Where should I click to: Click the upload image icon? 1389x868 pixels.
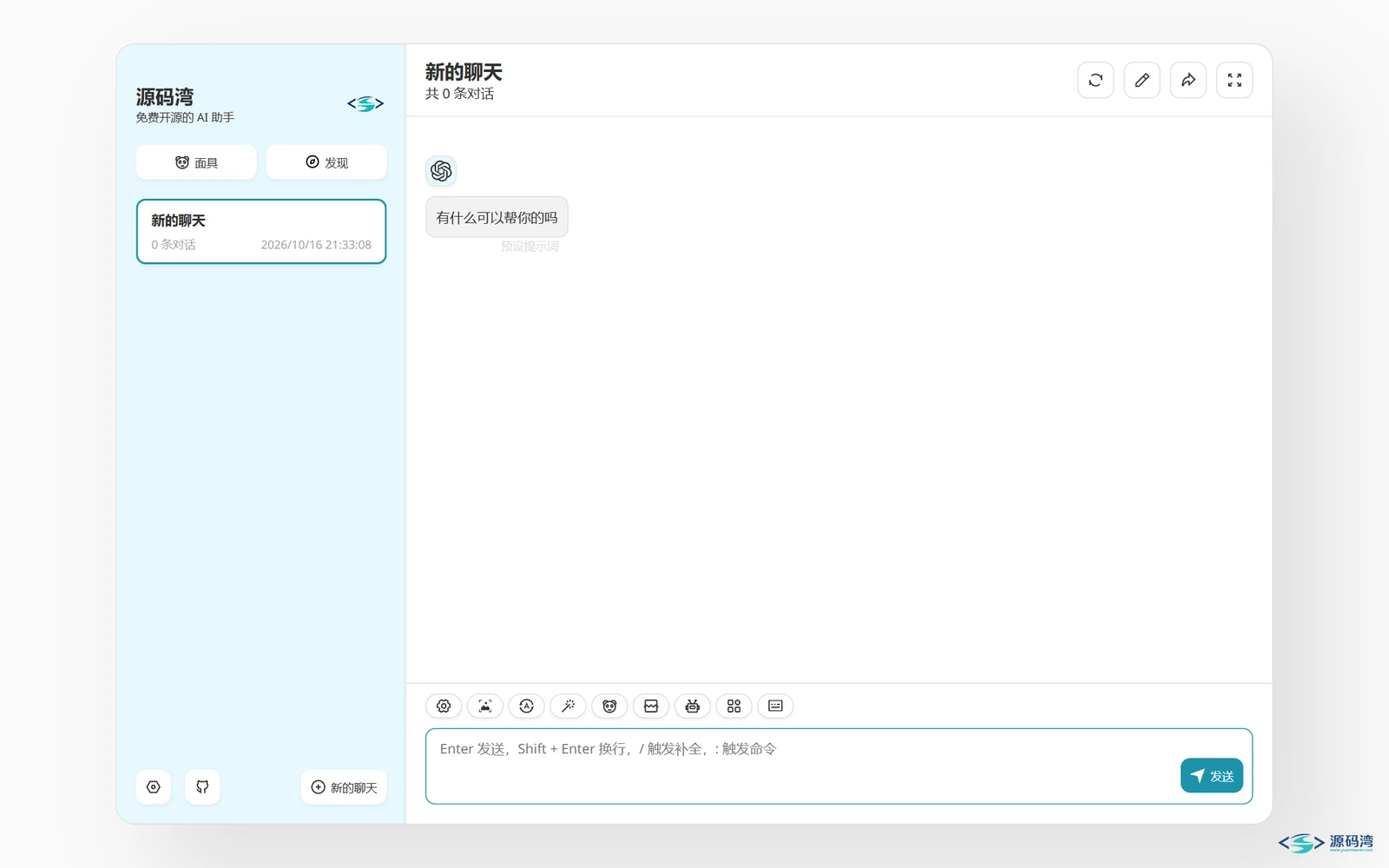(485, 706)
